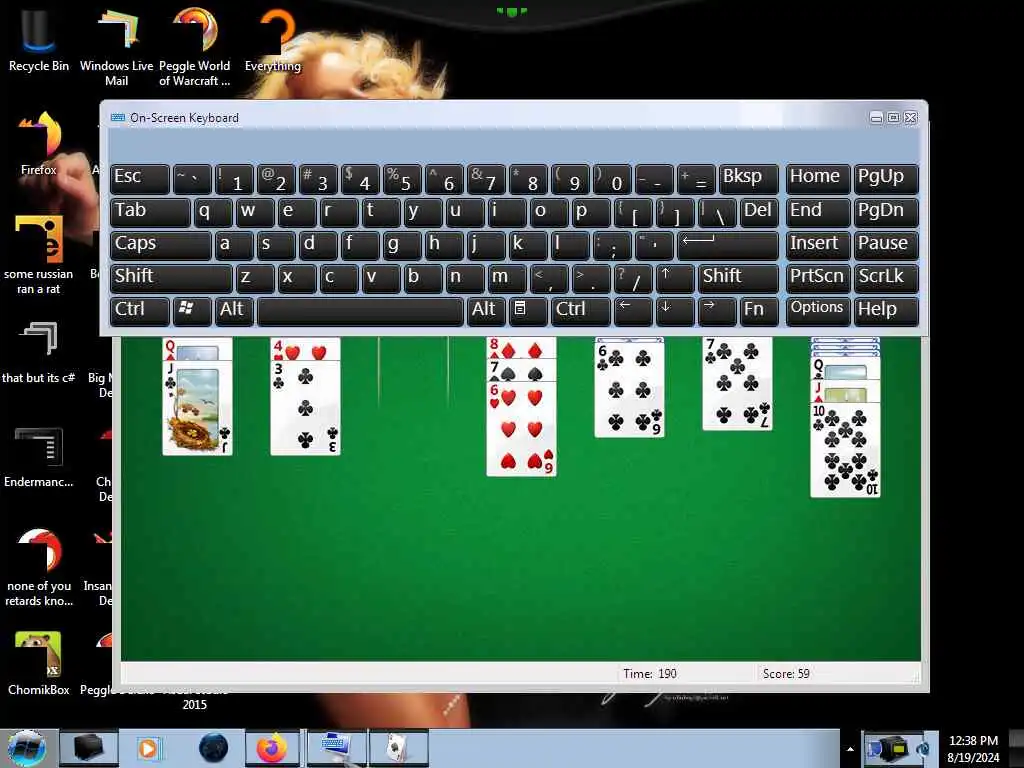Select the six of clubs card
Screen dimensions: 1024x768
click(x=629, y=391)
